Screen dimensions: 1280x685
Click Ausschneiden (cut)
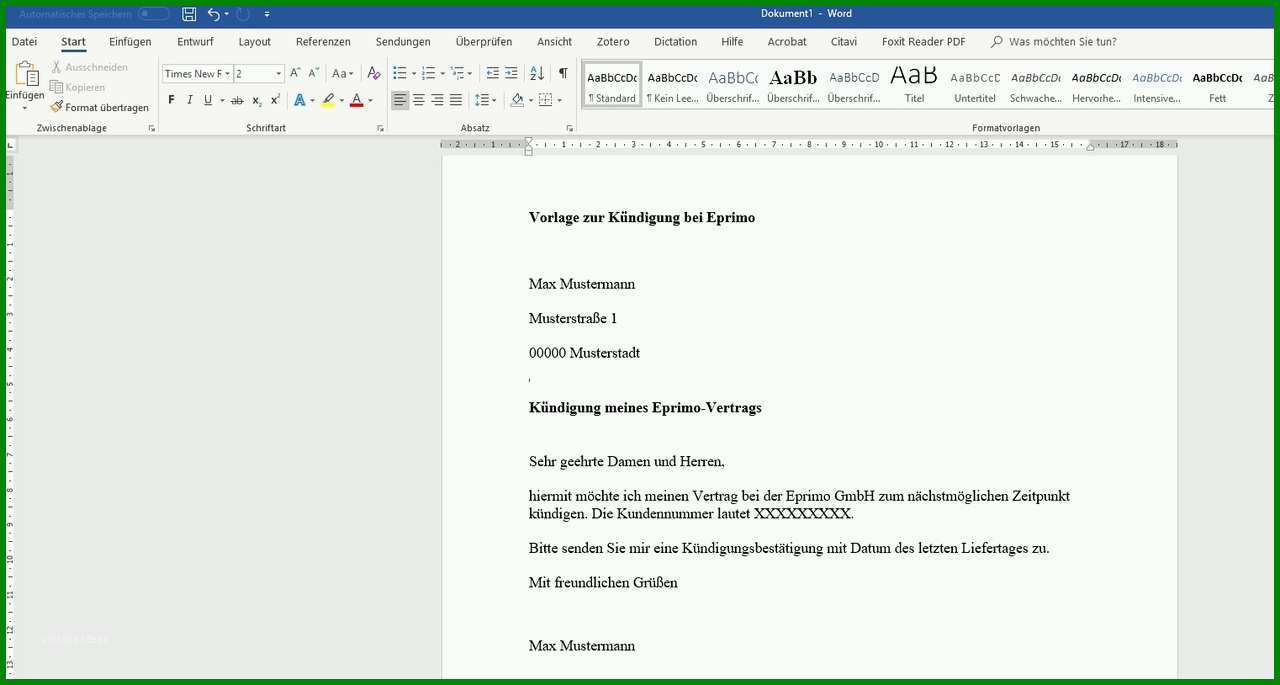click(x=89, y=67)
